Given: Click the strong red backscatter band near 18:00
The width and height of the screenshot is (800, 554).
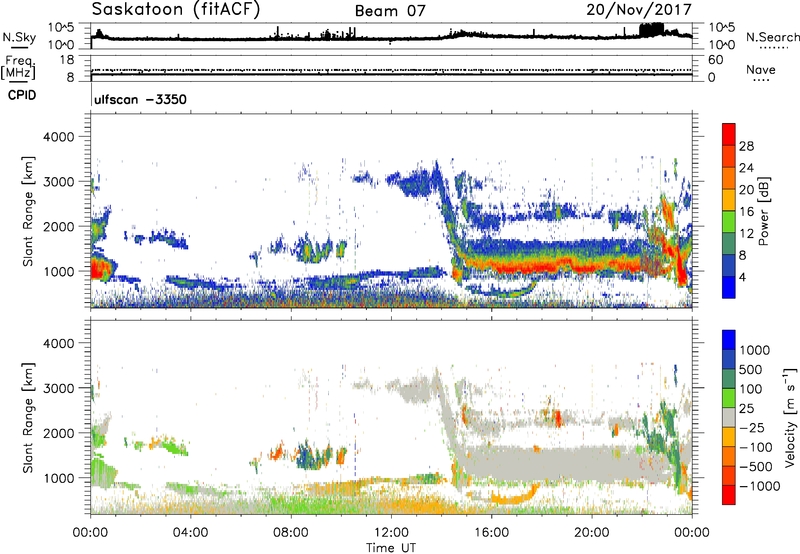Looking at the screenshot, I should pos(551,265).
